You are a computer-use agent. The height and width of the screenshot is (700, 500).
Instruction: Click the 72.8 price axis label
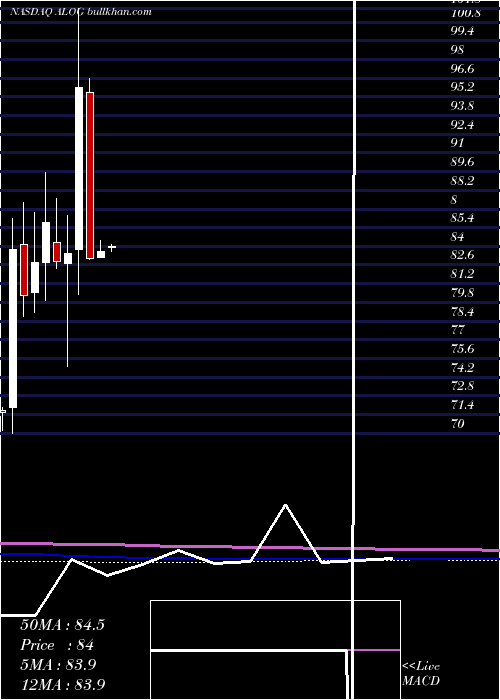[x=462, y=386]
